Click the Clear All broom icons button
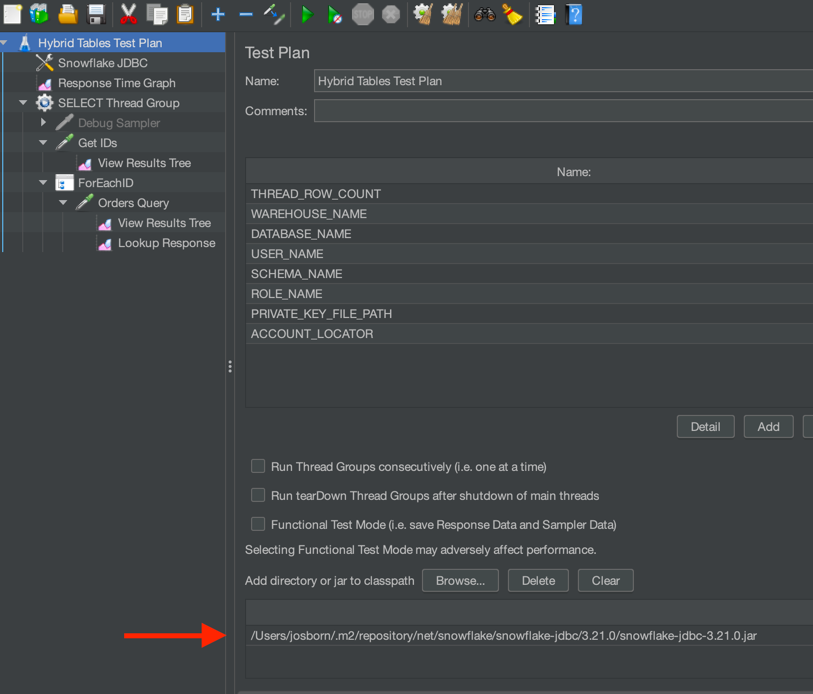 click(451, 15)
